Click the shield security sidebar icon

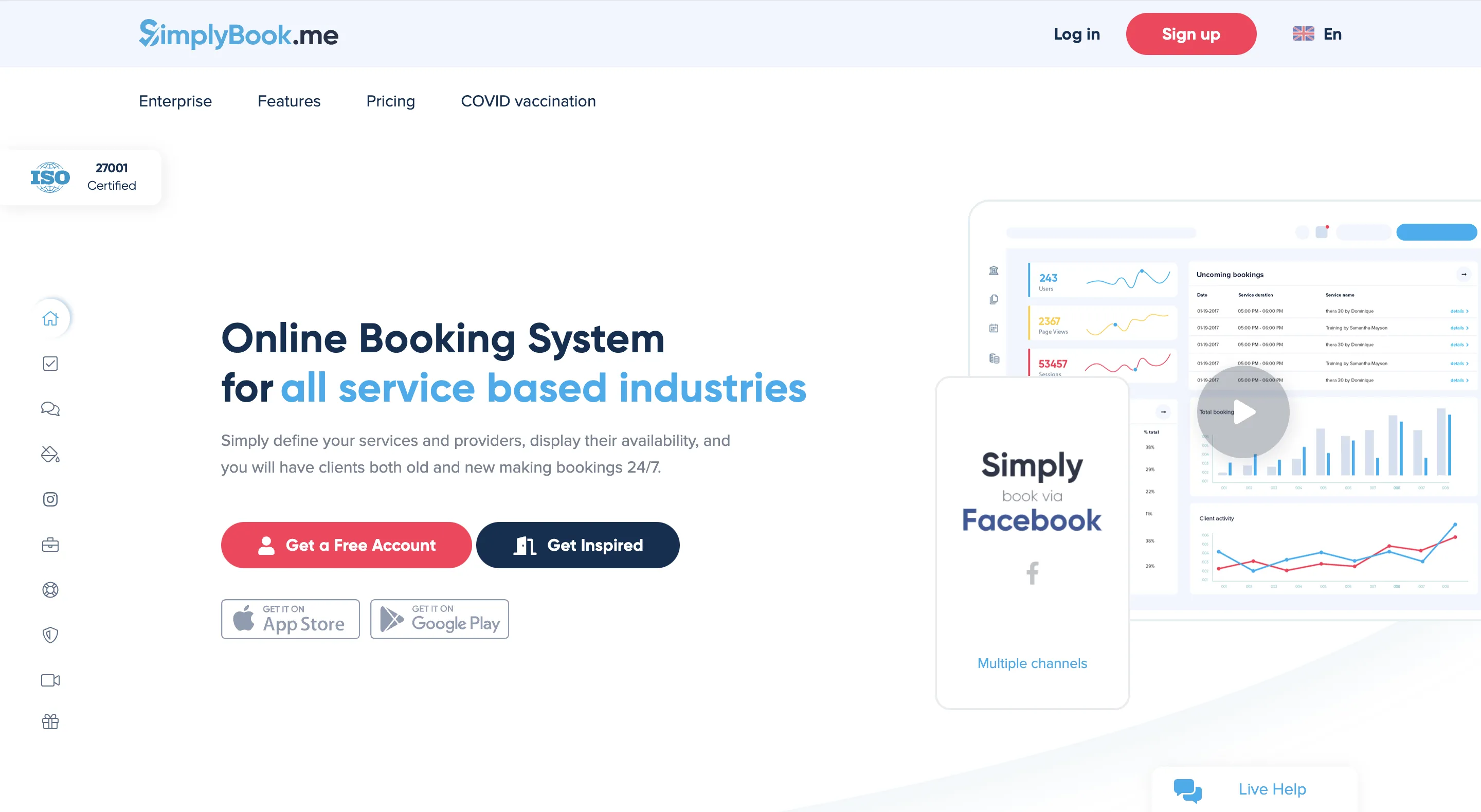(50, 635)
